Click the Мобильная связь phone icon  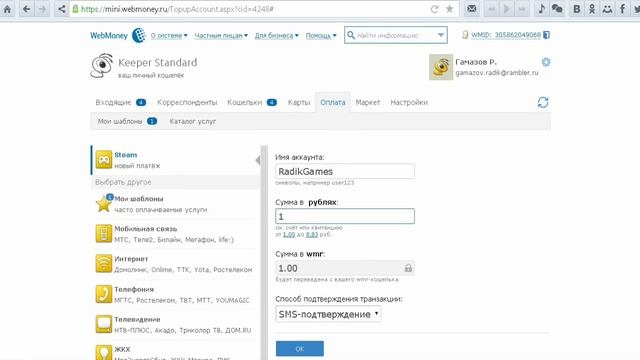[104, 234]
